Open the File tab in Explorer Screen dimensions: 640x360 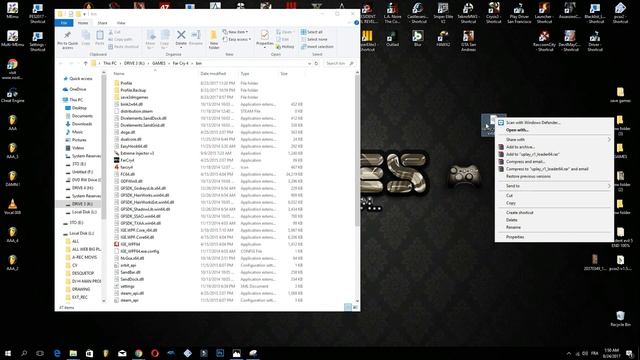coord(64,23)
